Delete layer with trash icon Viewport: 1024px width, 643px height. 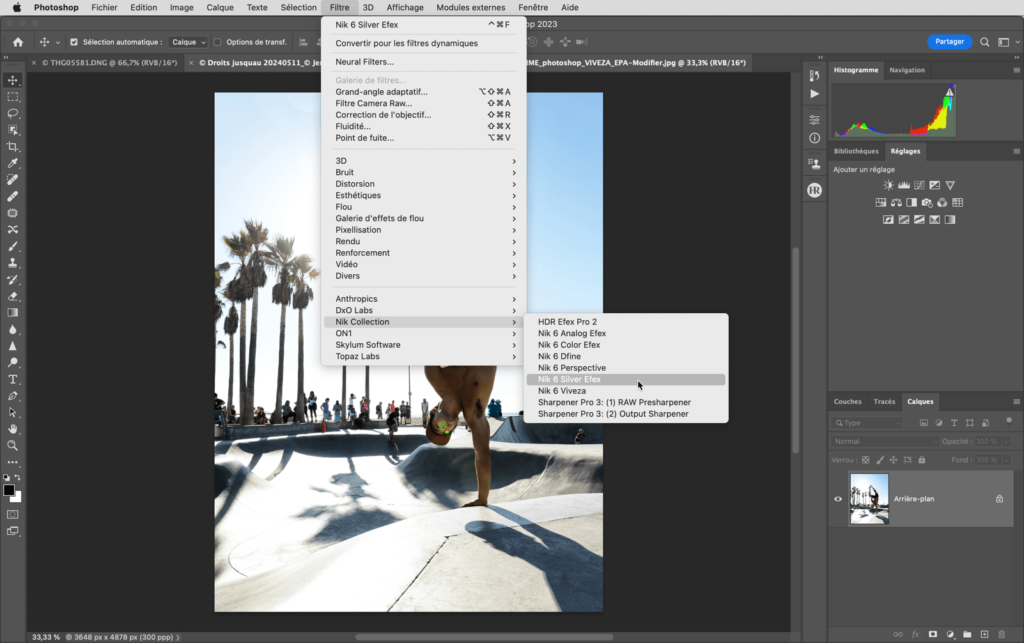pos(1001,634)
